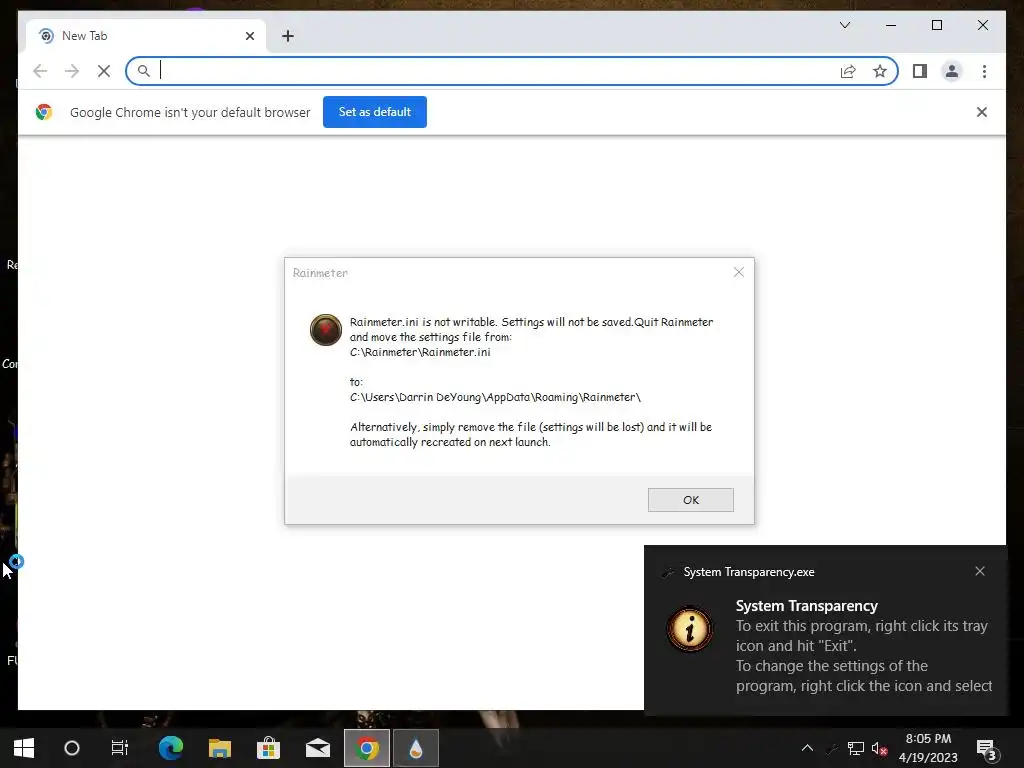
Task: Open the taskbar clock and date
Action: tap(928, 748)
